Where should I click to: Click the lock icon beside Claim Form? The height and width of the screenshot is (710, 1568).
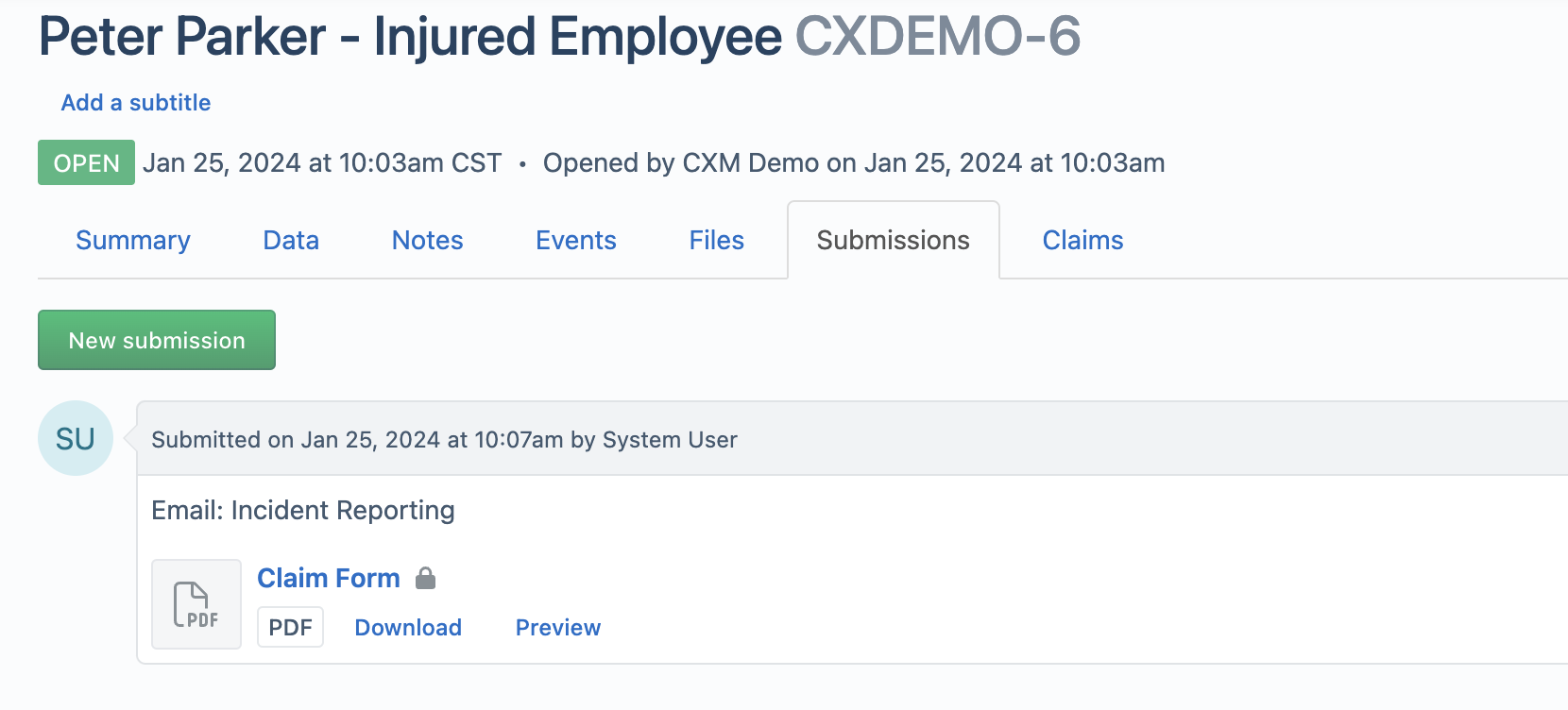click(x=426, y=578)
